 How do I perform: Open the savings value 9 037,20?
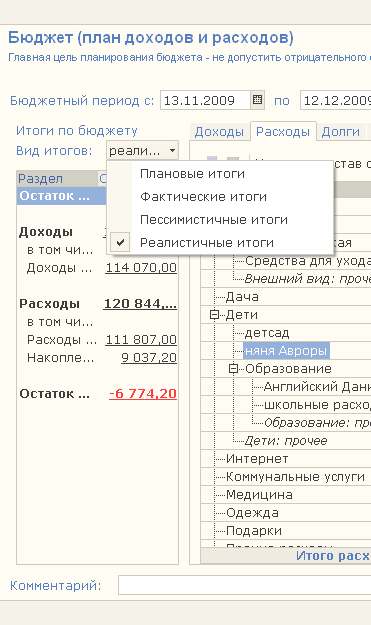click(x=149, y=358)
